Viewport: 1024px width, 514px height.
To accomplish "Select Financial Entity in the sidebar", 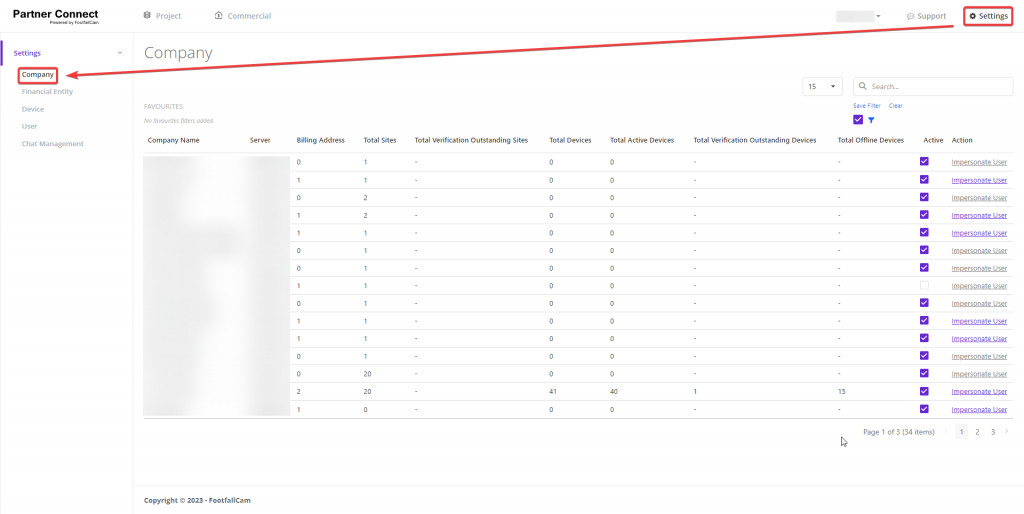I will 47,91.
